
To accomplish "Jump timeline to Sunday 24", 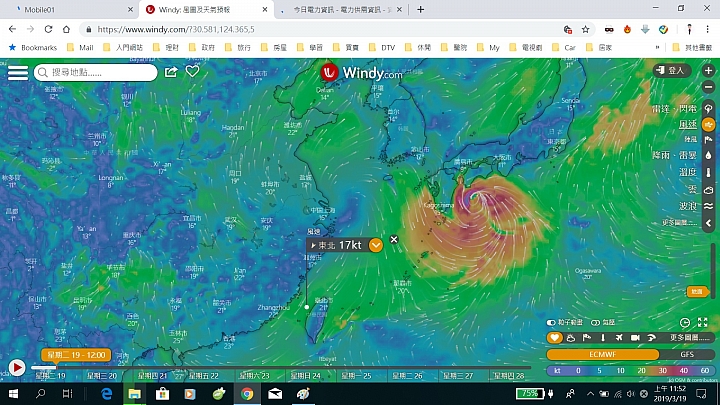I will (x=305, y=376).
